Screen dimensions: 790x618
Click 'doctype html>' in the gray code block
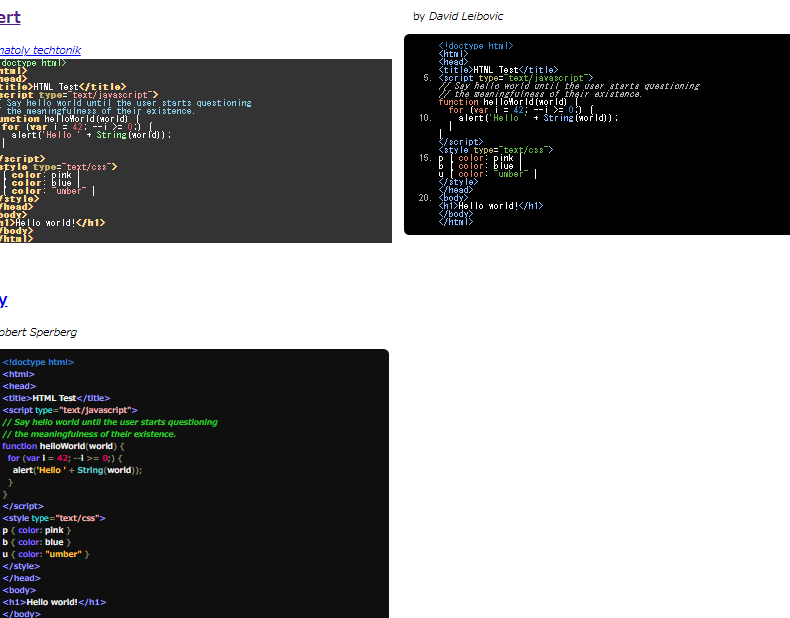[33, 63]
